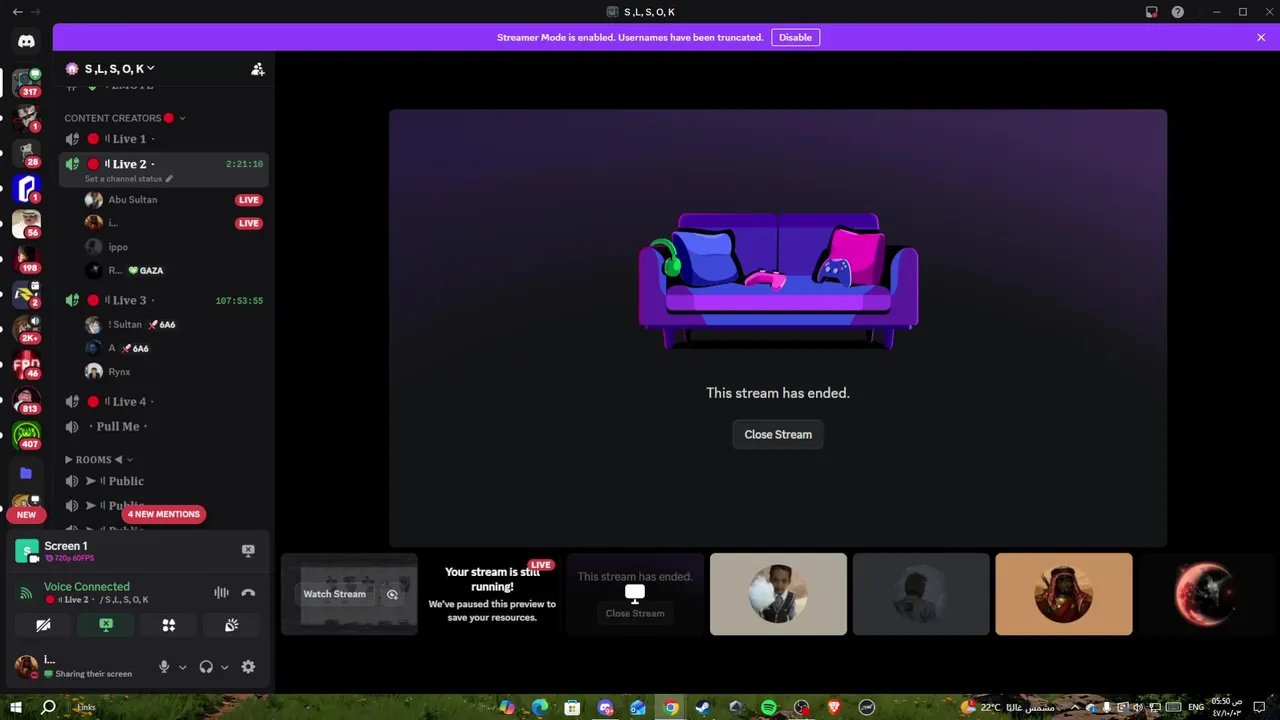The image size is (1280, 720).
Task: Click the invite members icon in server header
Action: [x=257, y=69]
